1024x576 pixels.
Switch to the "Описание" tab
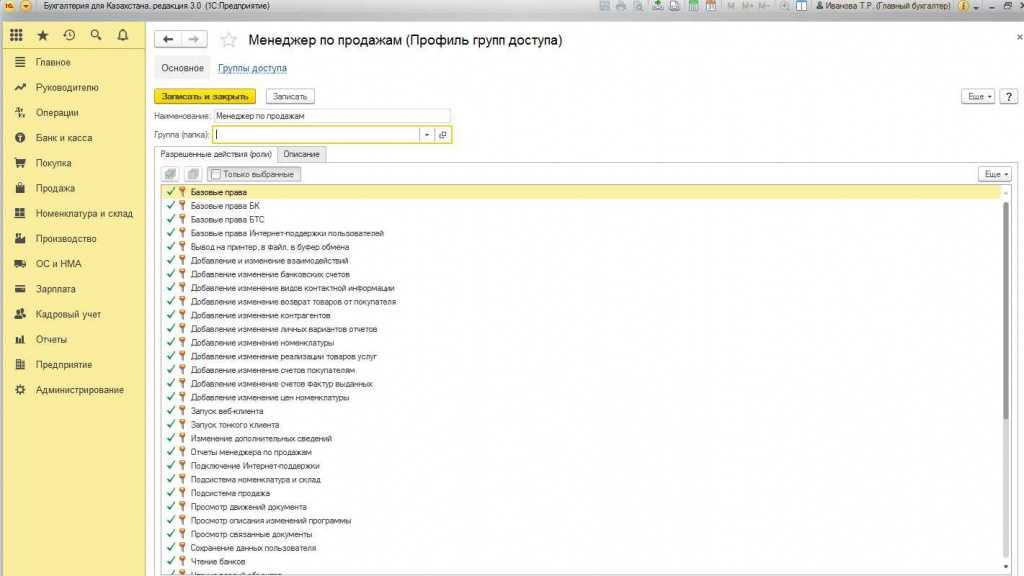click(301, 154)
